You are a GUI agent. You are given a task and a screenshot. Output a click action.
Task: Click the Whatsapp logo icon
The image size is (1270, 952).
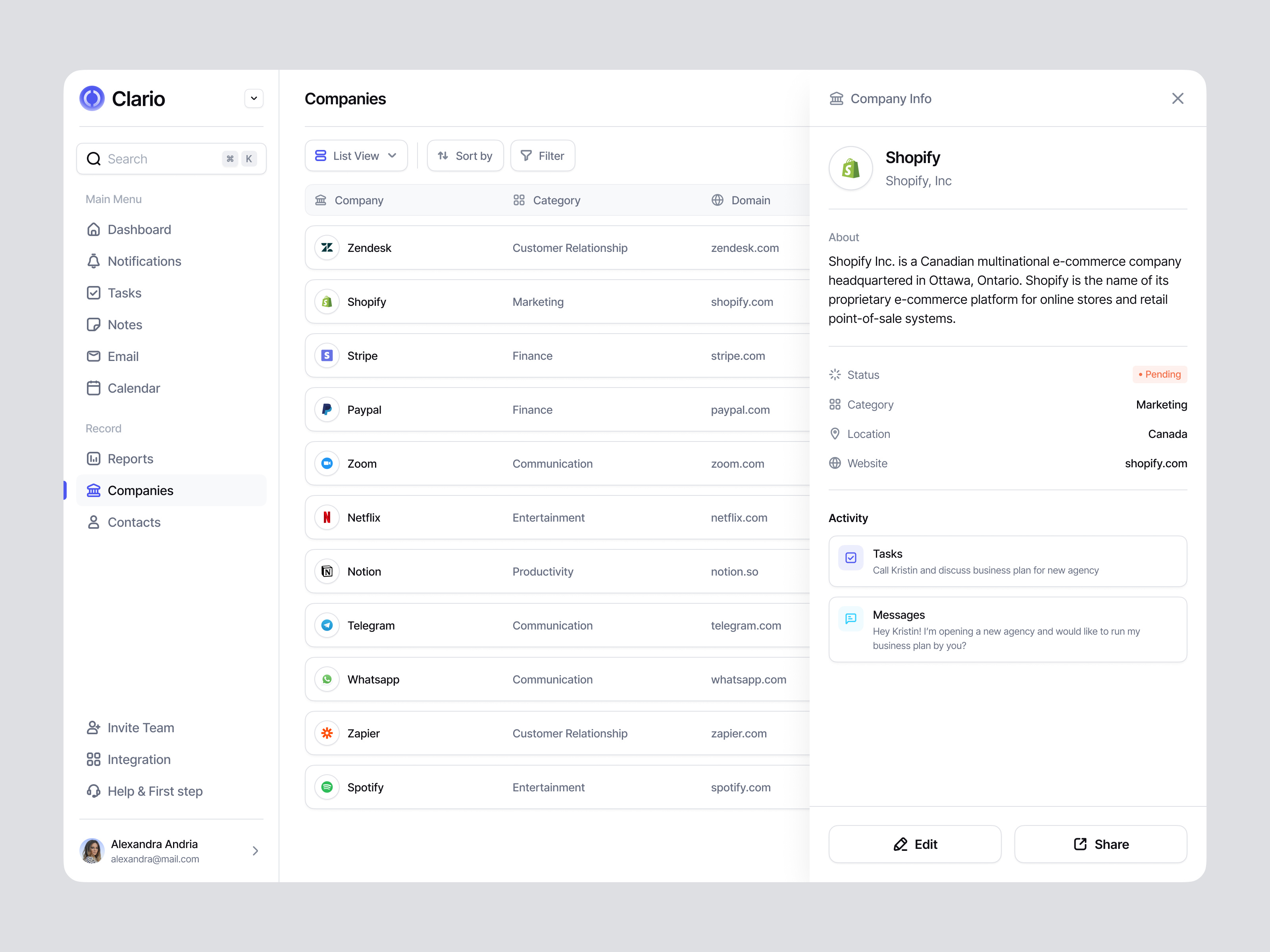coord(327,679)
